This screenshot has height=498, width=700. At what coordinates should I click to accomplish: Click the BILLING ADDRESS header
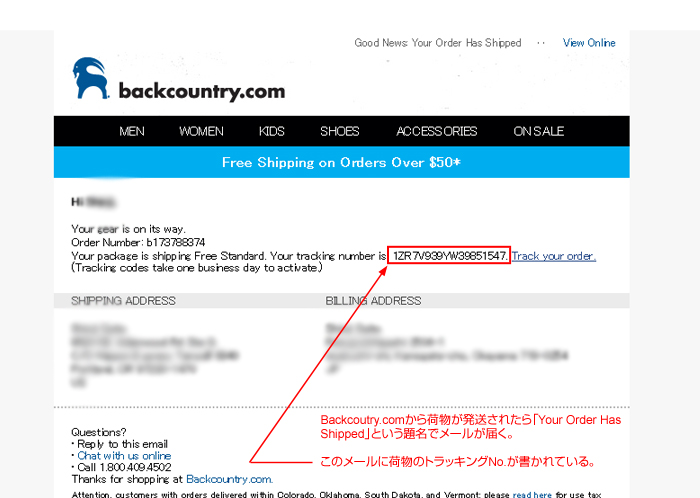pyautogui.click(x=373, y=301)
